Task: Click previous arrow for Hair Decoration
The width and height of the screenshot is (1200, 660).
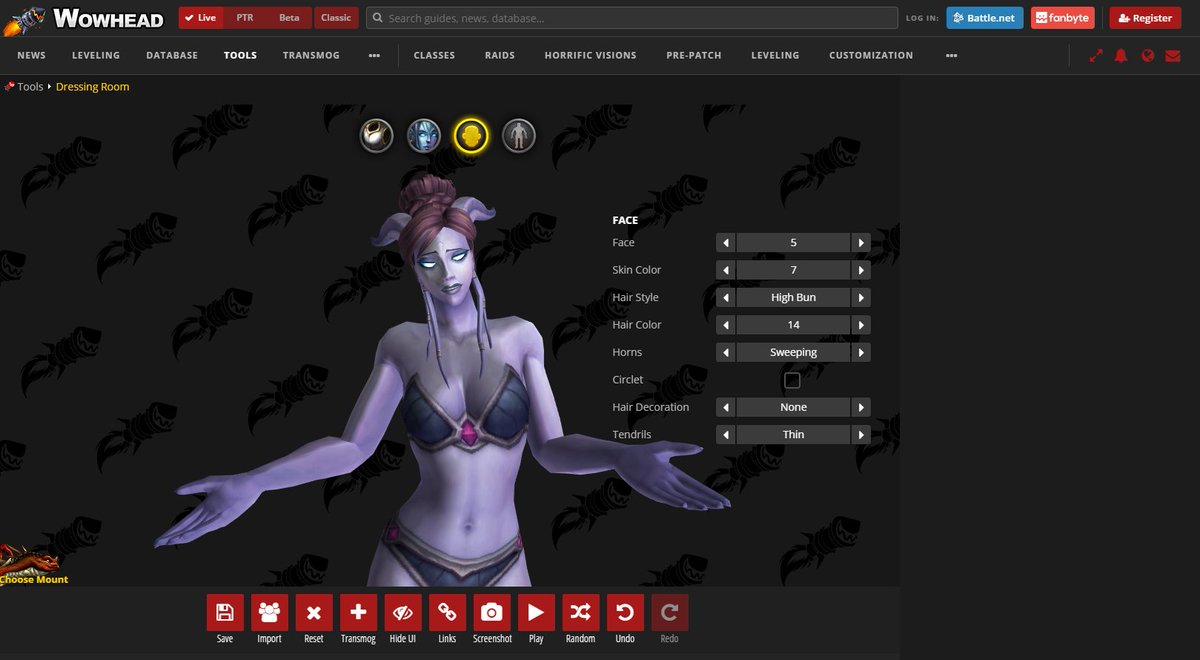Action: click(726, 407)
